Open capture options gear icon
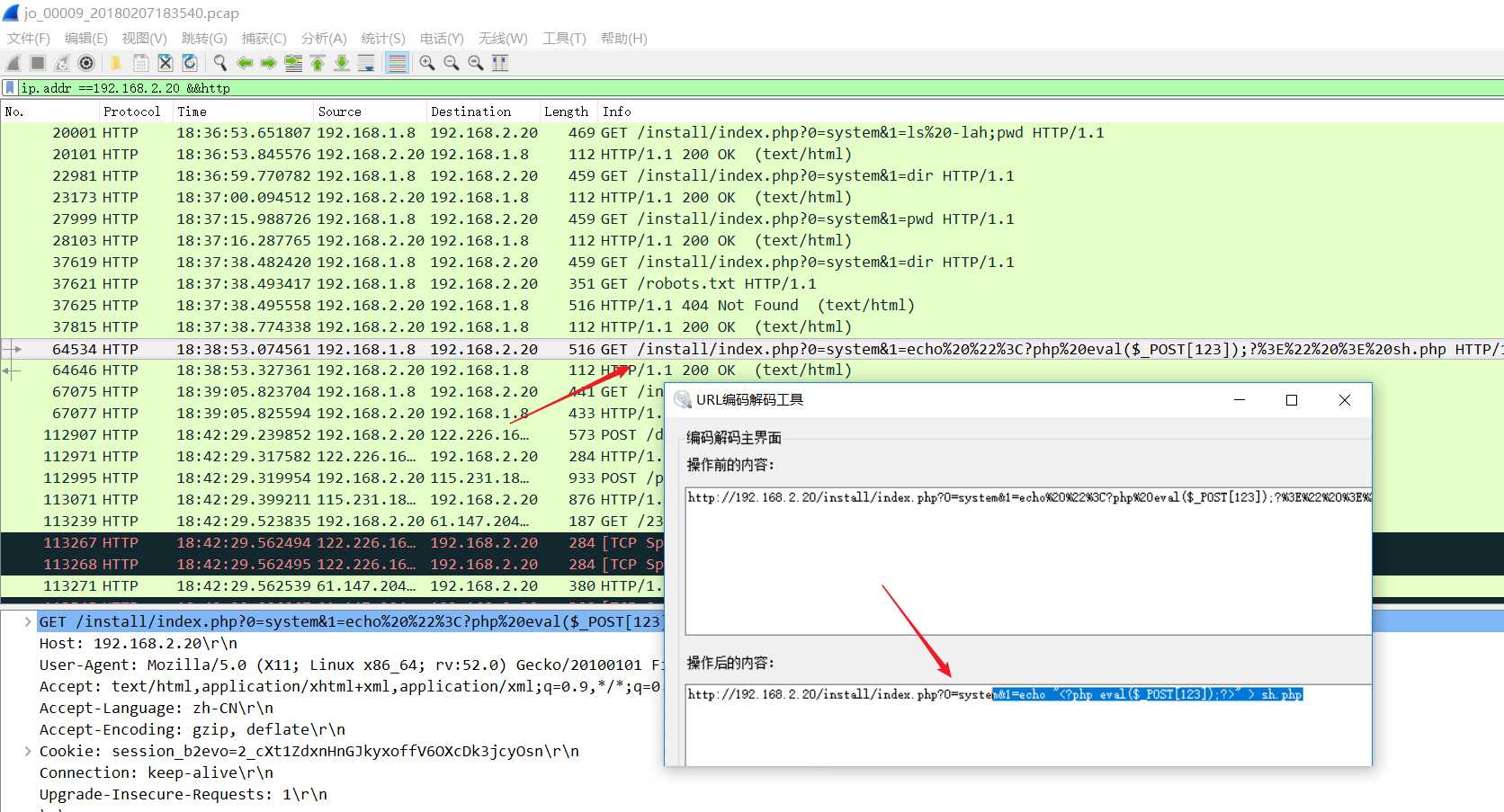Viewport: 1504px width, 812px height. coord(86,63)
